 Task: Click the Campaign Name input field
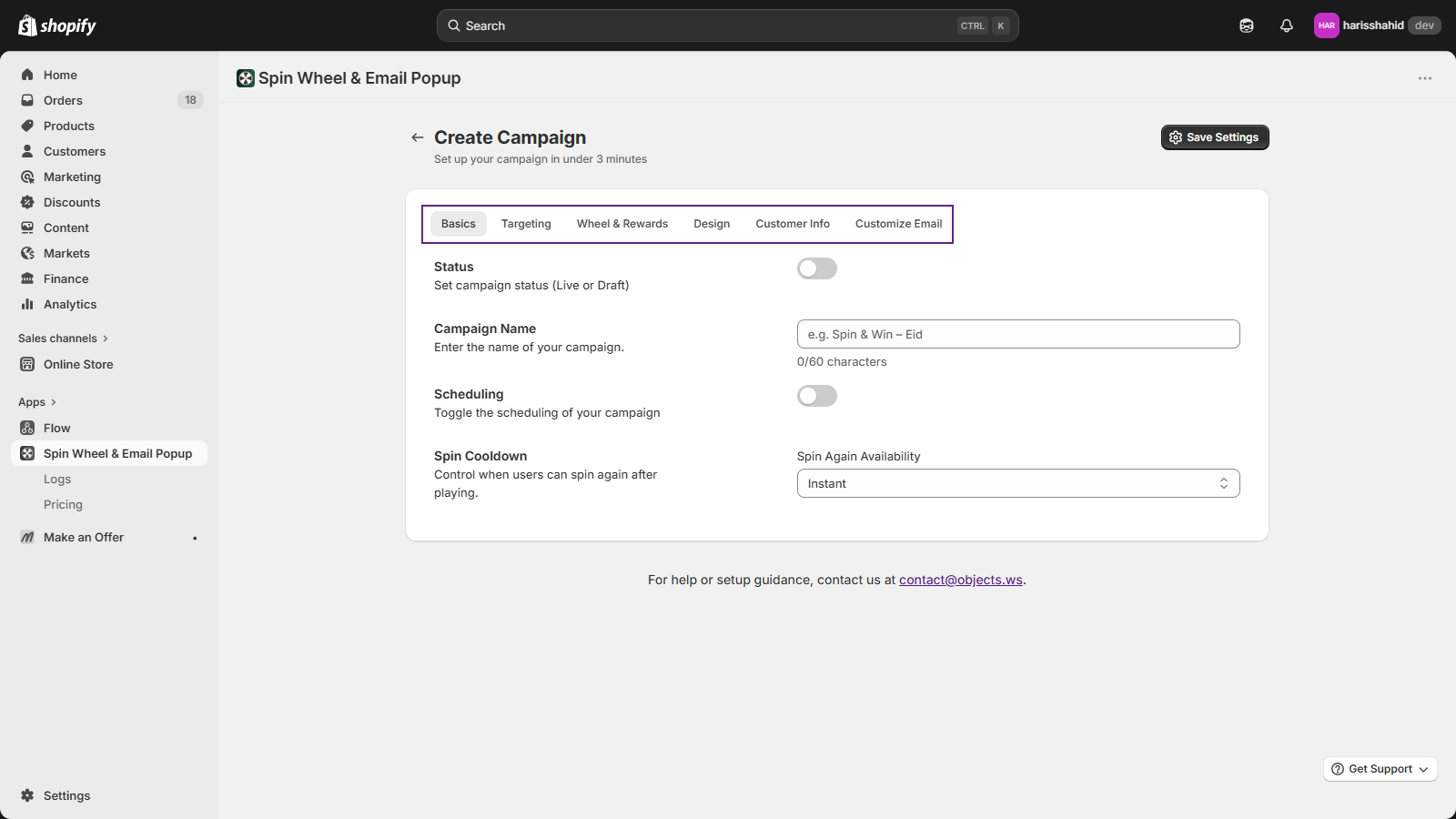click(1018, 334)
